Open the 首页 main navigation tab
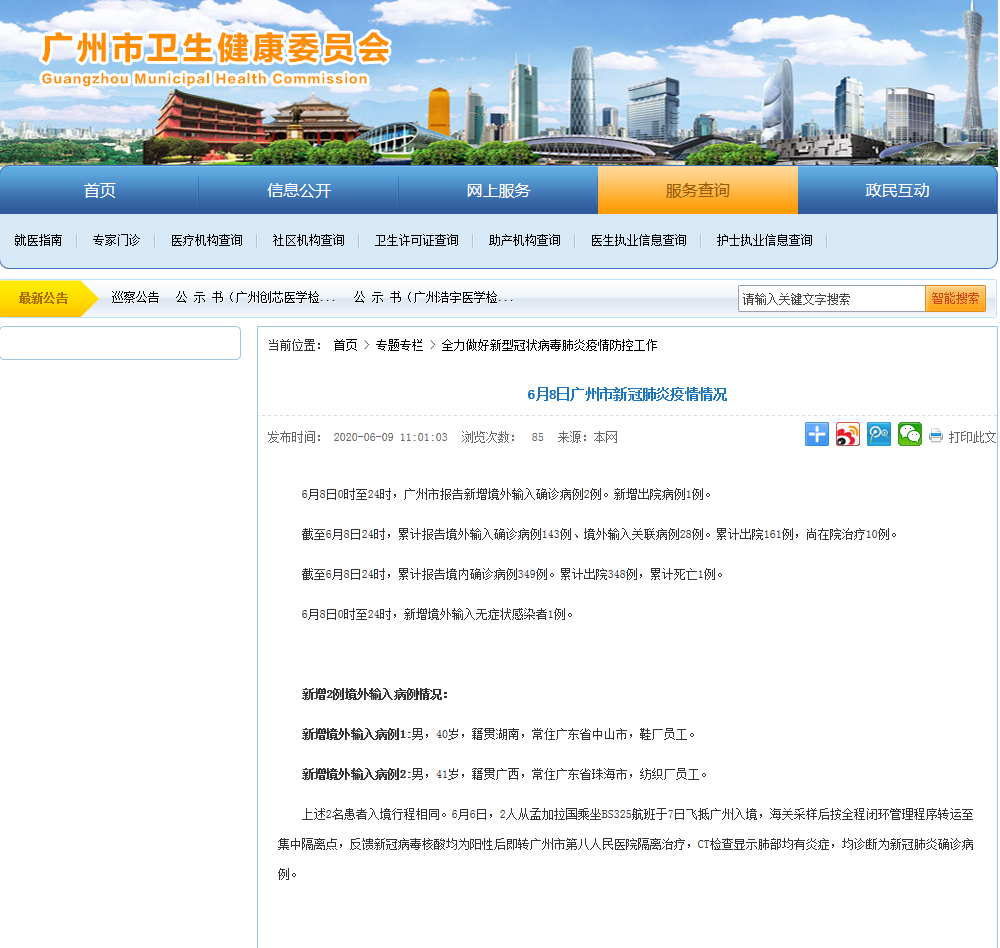The image size is (1000, 948). pos(99,190)
